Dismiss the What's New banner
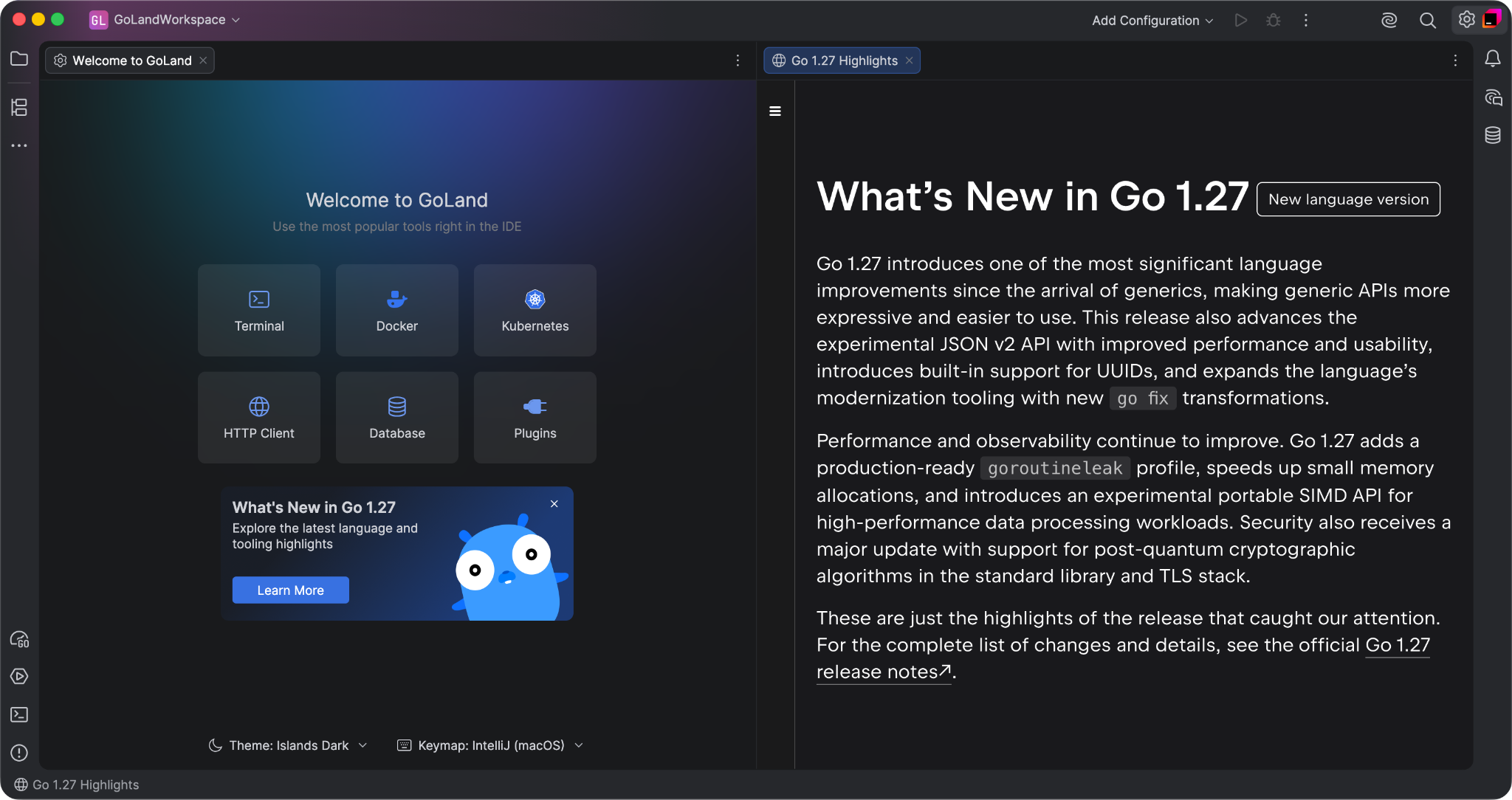 point(554,504)
